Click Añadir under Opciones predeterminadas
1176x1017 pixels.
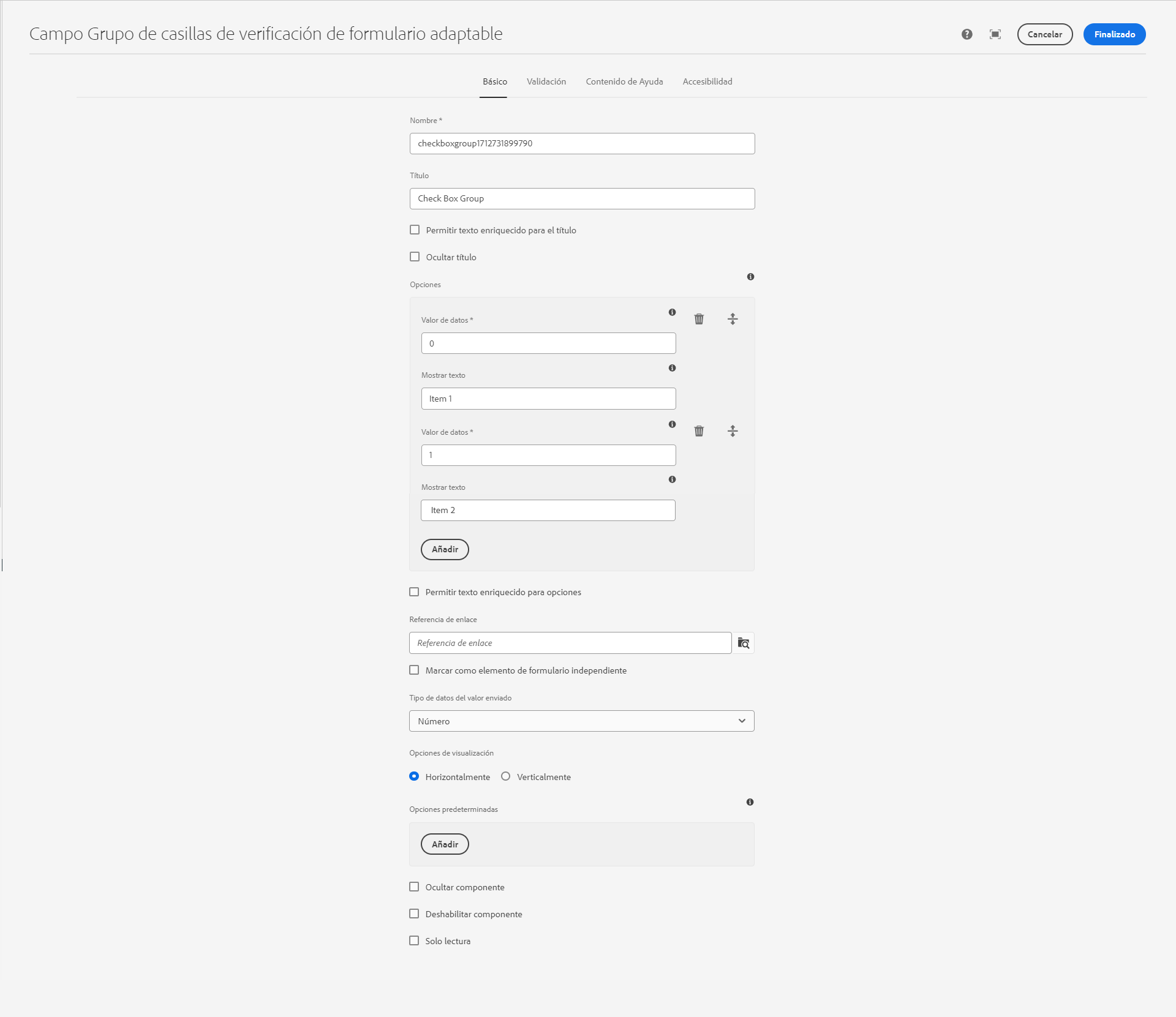click(445, 844)
